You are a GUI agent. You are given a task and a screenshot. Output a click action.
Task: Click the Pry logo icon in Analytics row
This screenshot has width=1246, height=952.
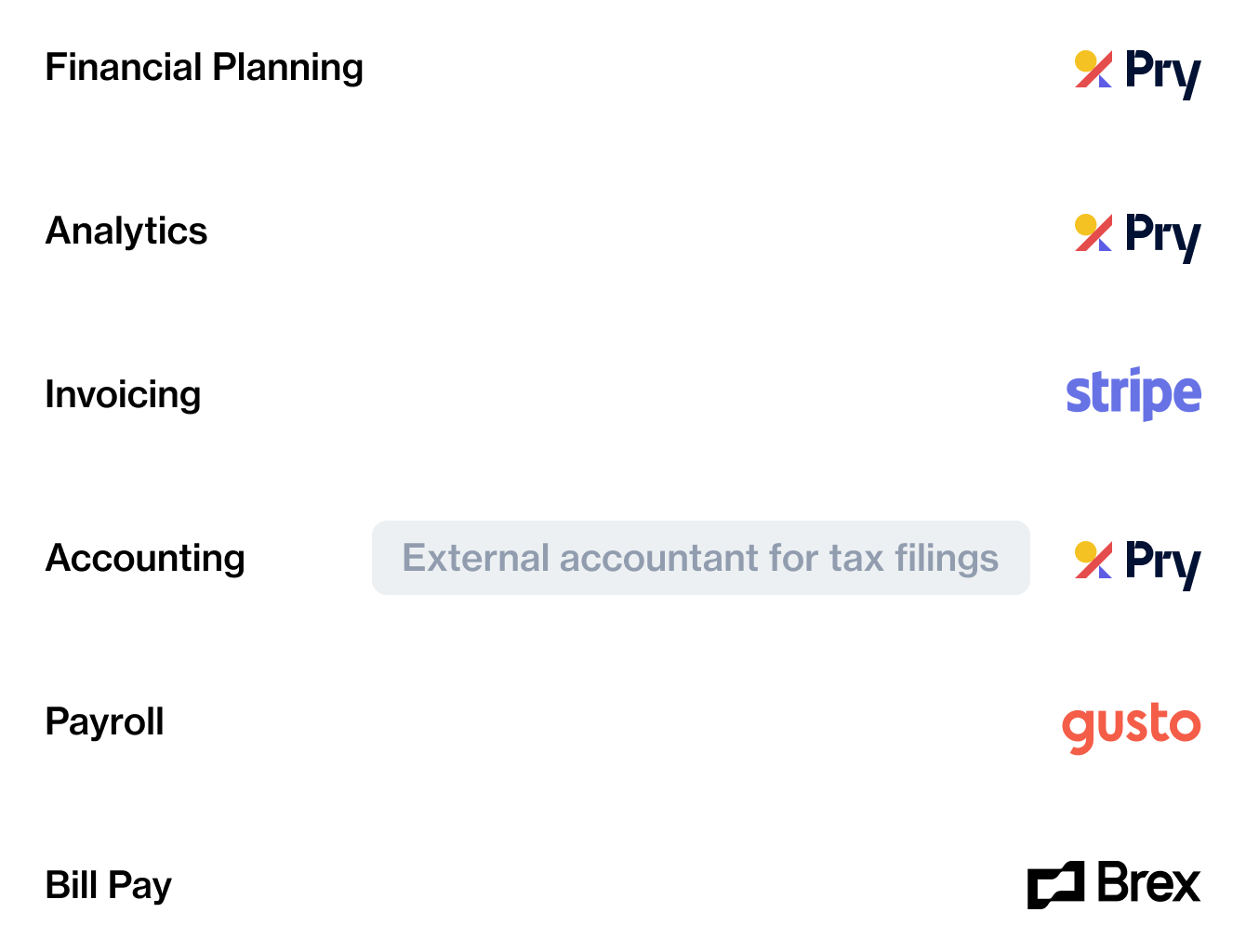[x=1093, y=233]
